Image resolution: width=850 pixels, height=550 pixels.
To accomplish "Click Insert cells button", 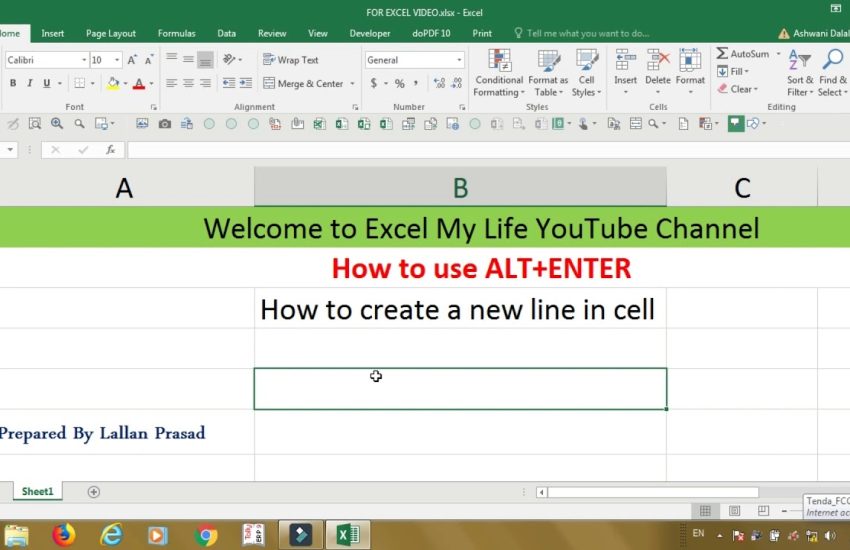I will [625, 73].
